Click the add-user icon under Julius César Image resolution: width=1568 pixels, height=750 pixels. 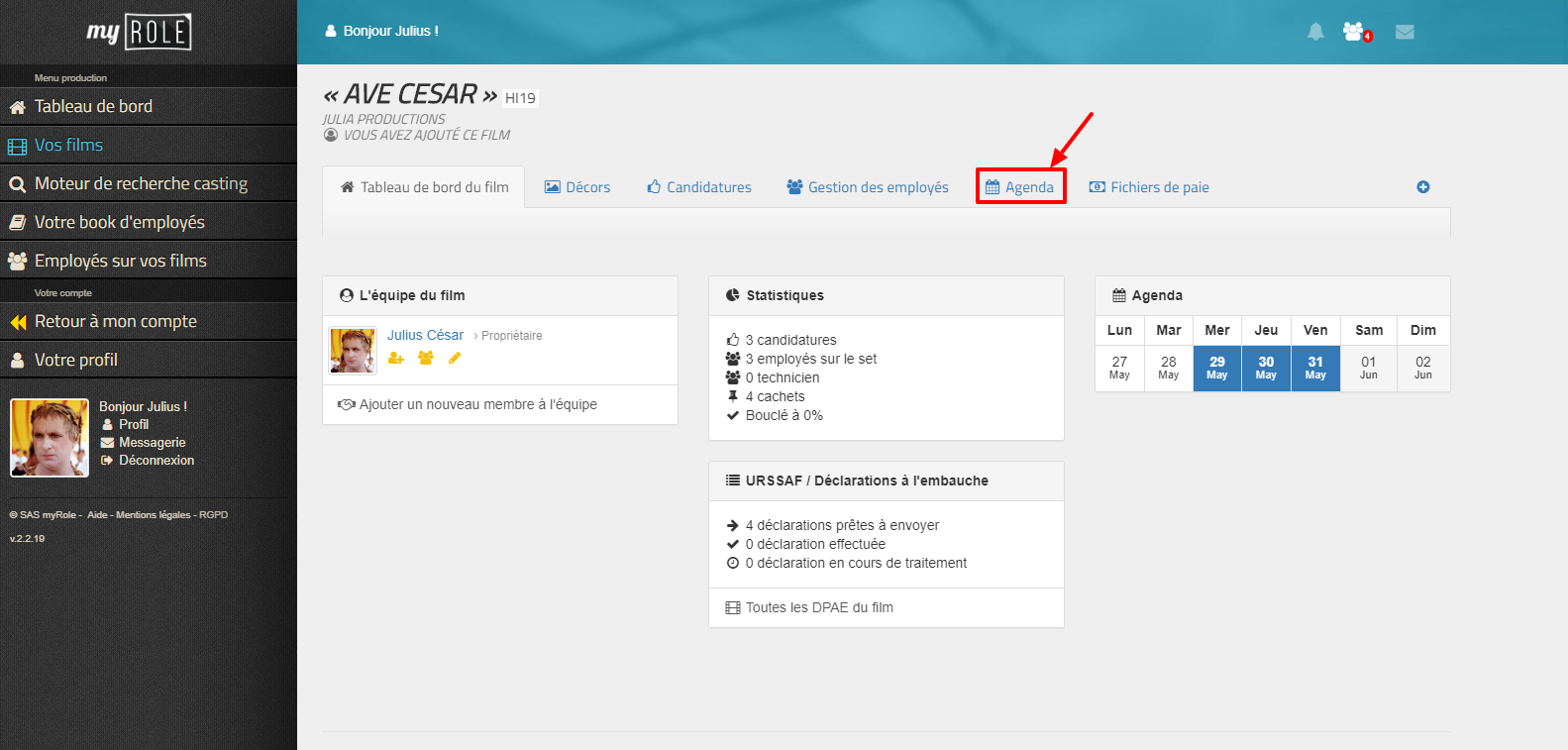(396, 359)
